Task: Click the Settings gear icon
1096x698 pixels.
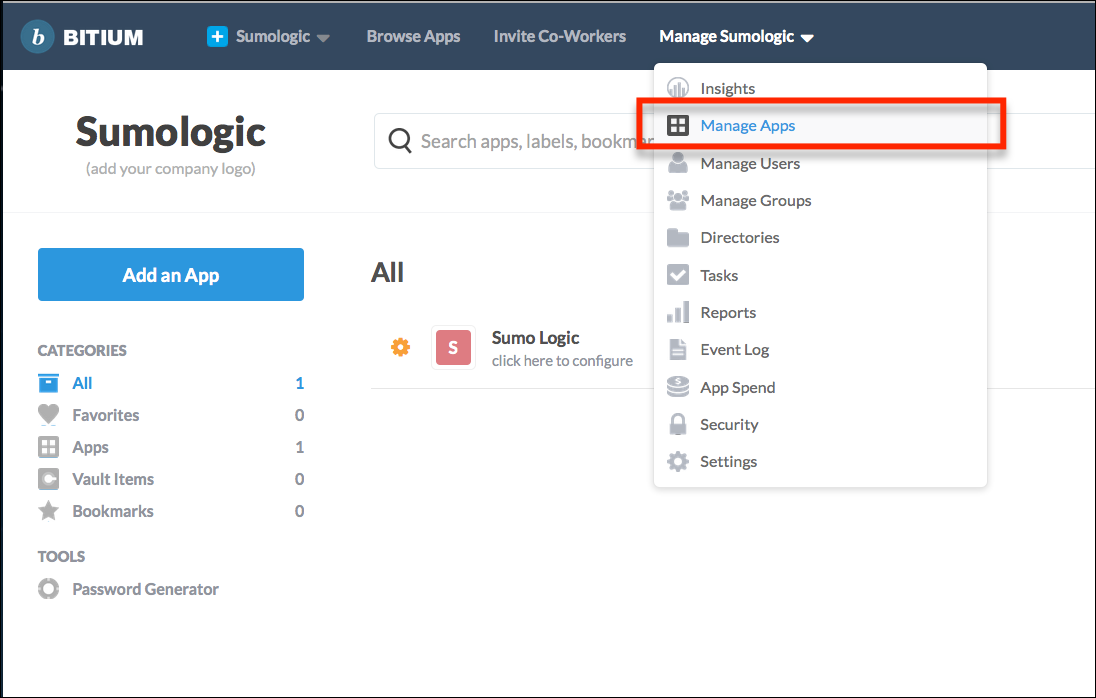Action: tap(678, 461)
